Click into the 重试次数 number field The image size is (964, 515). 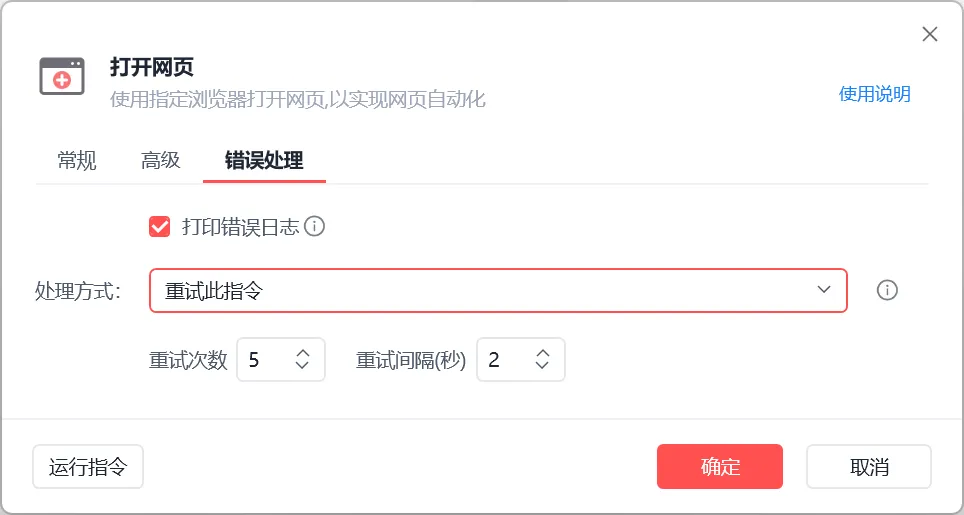click(x=266, y=360)
